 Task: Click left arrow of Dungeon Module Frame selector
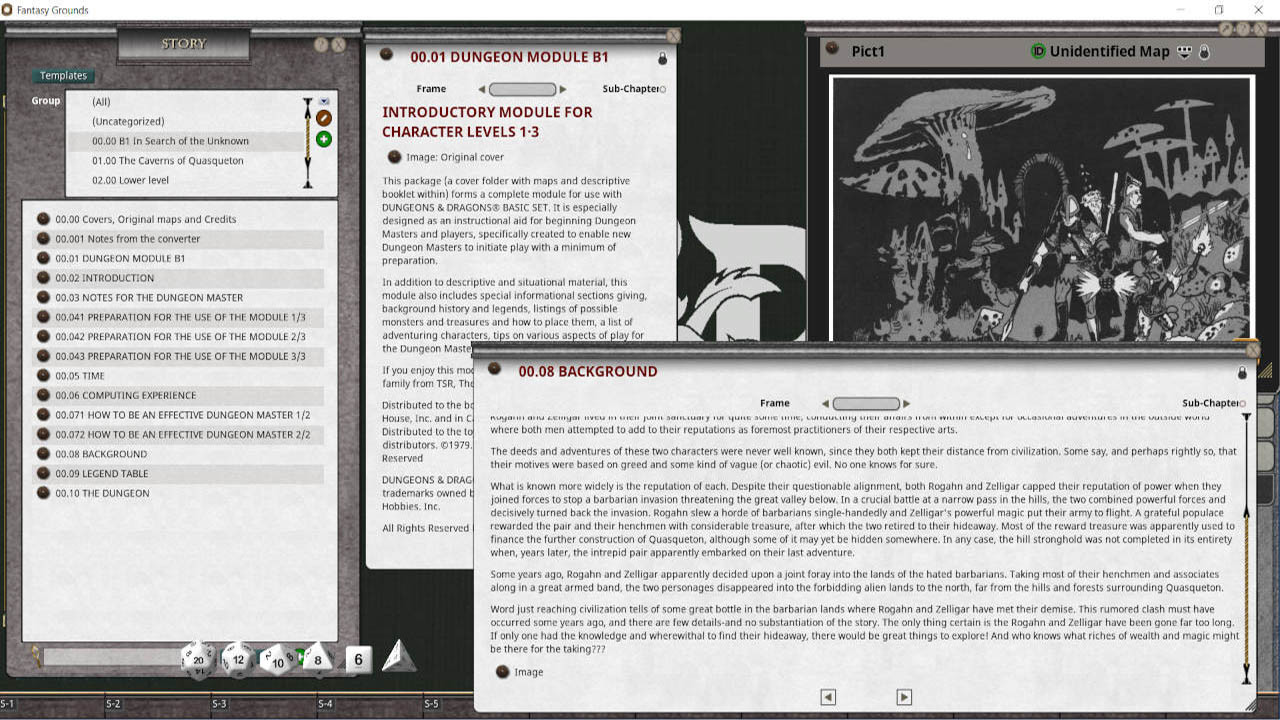click(x=482, y=89)
